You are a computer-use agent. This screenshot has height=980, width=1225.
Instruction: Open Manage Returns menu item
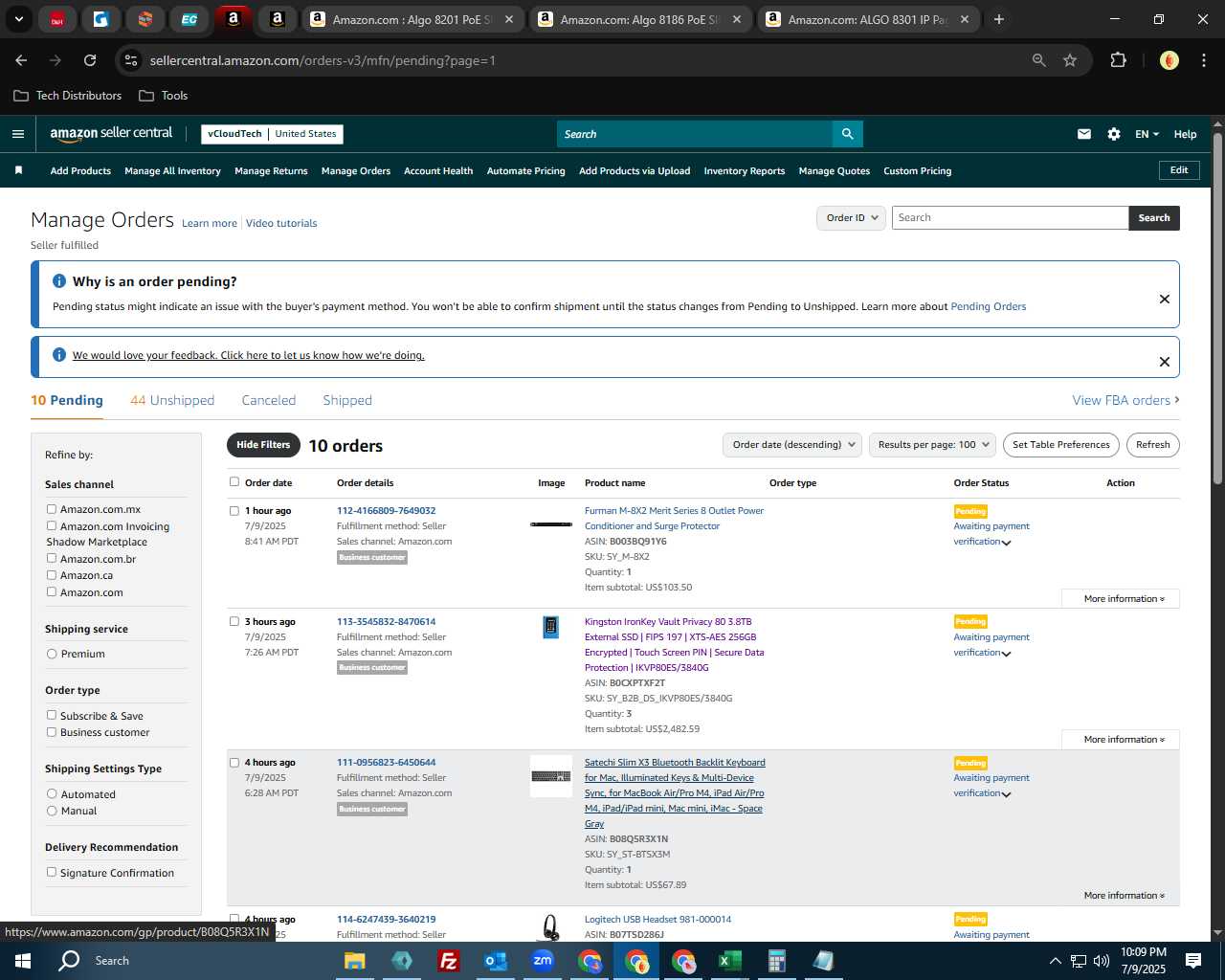[271, 171]
